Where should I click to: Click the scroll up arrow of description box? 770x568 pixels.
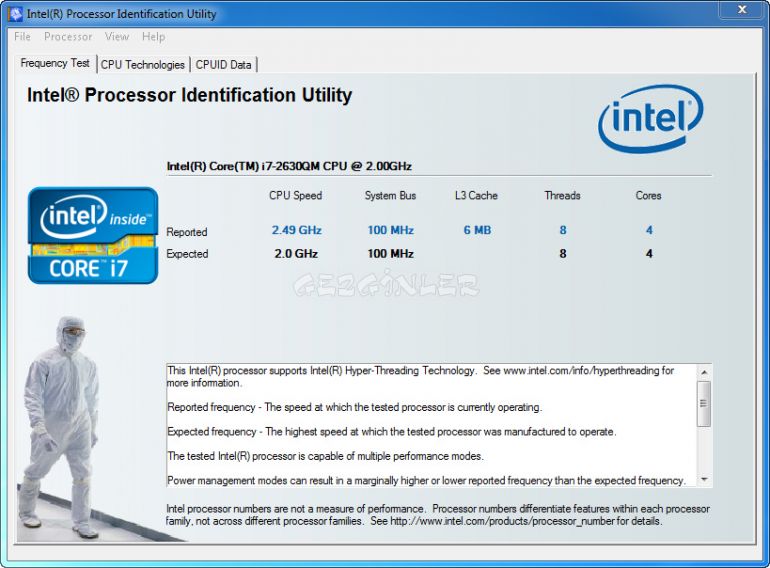(x=704, y=373)
